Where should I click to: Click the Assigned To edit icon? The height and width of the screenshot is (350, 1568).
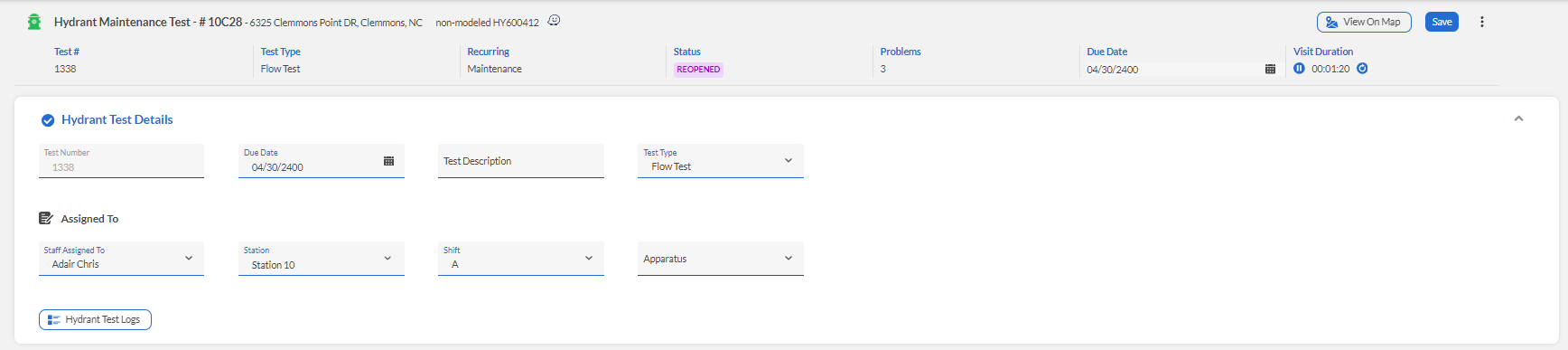[x=46, y=218]
